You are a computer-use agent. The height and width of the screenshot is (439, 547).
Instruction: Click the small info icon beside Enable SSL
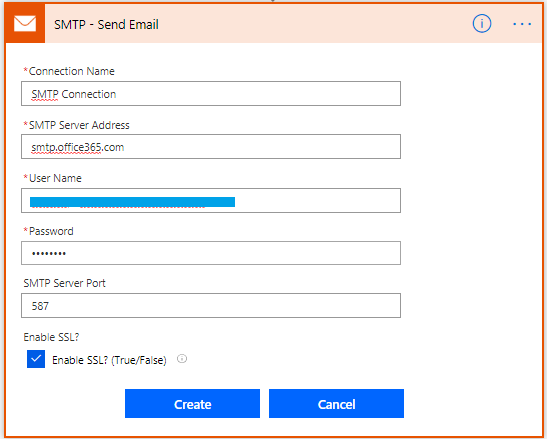click(182, 359)
